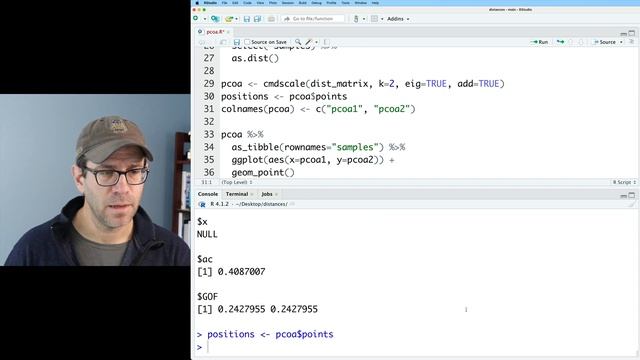Expand the code tools wand dropdown arrow
The image size is (640, 360).
(x=317, y=42)
